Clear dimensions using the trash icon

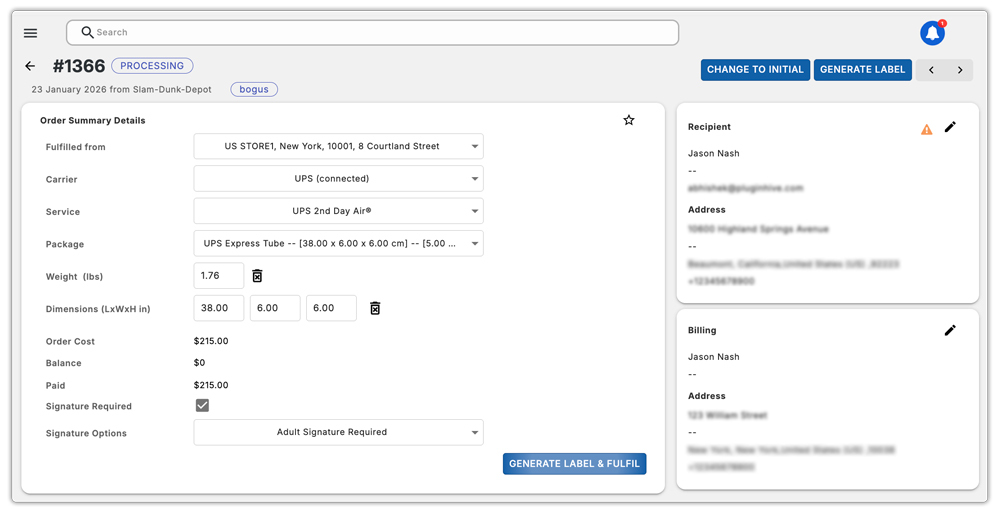[x=375, y=308]
